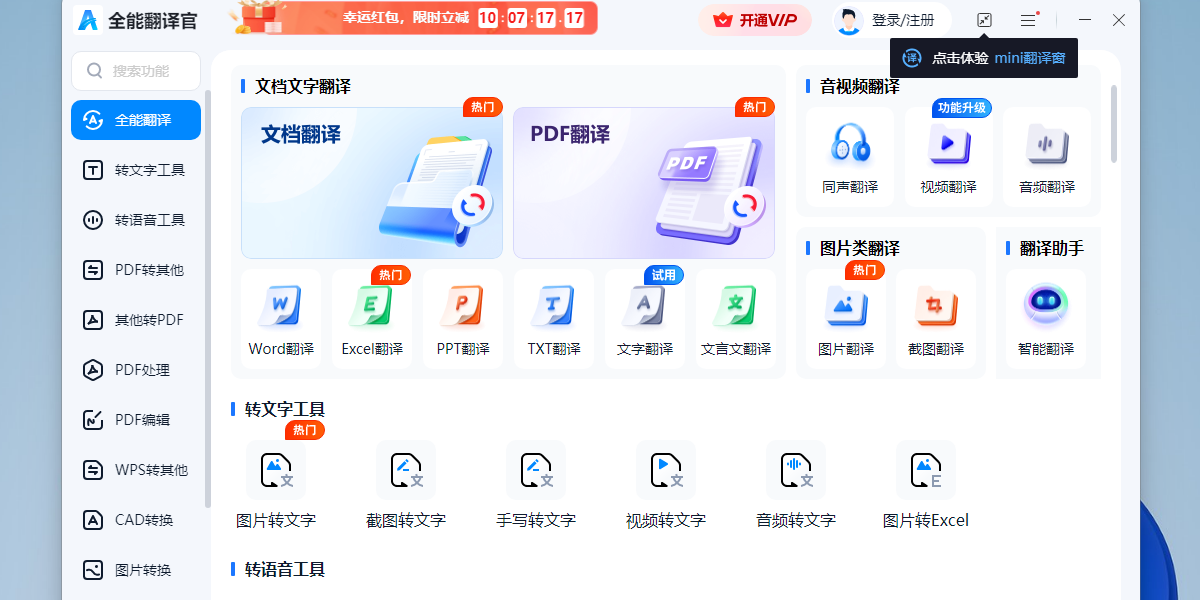Click the 翻译助手 section heading
The height and width of the screenshot is (600, 1200).
[1052, 248]
